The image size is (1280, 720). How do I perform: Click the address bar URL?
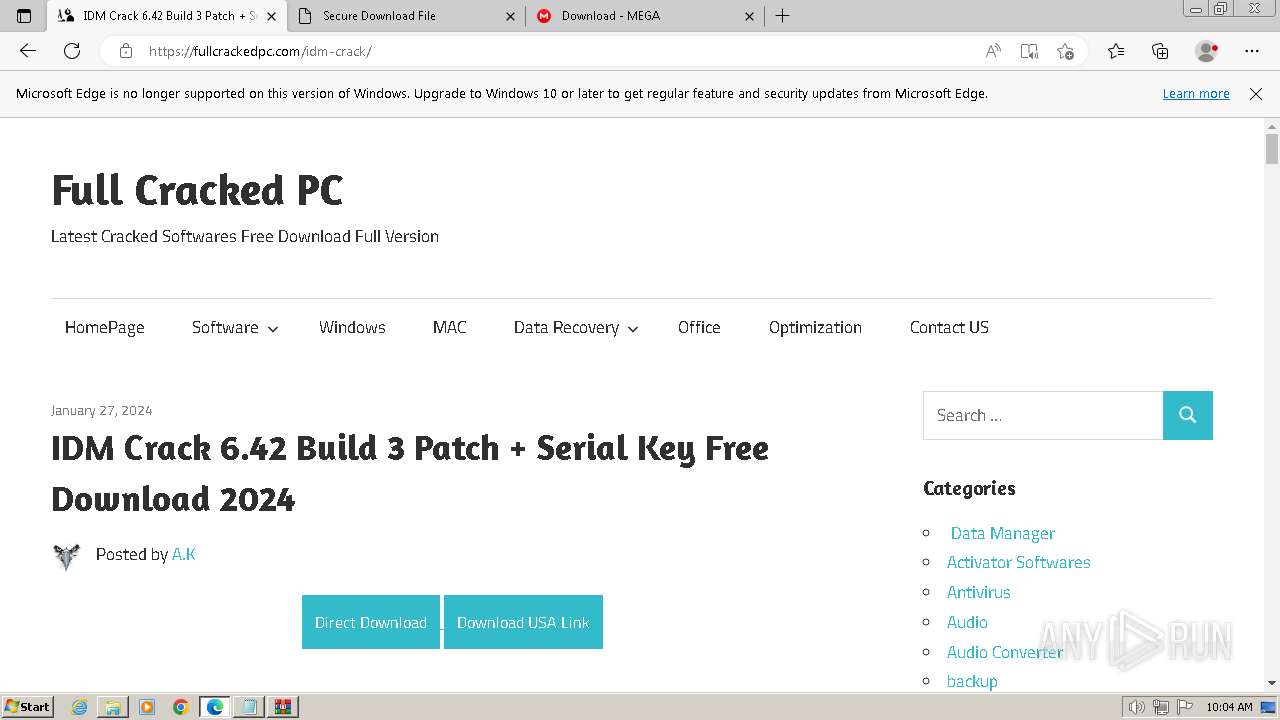point(260,51)
